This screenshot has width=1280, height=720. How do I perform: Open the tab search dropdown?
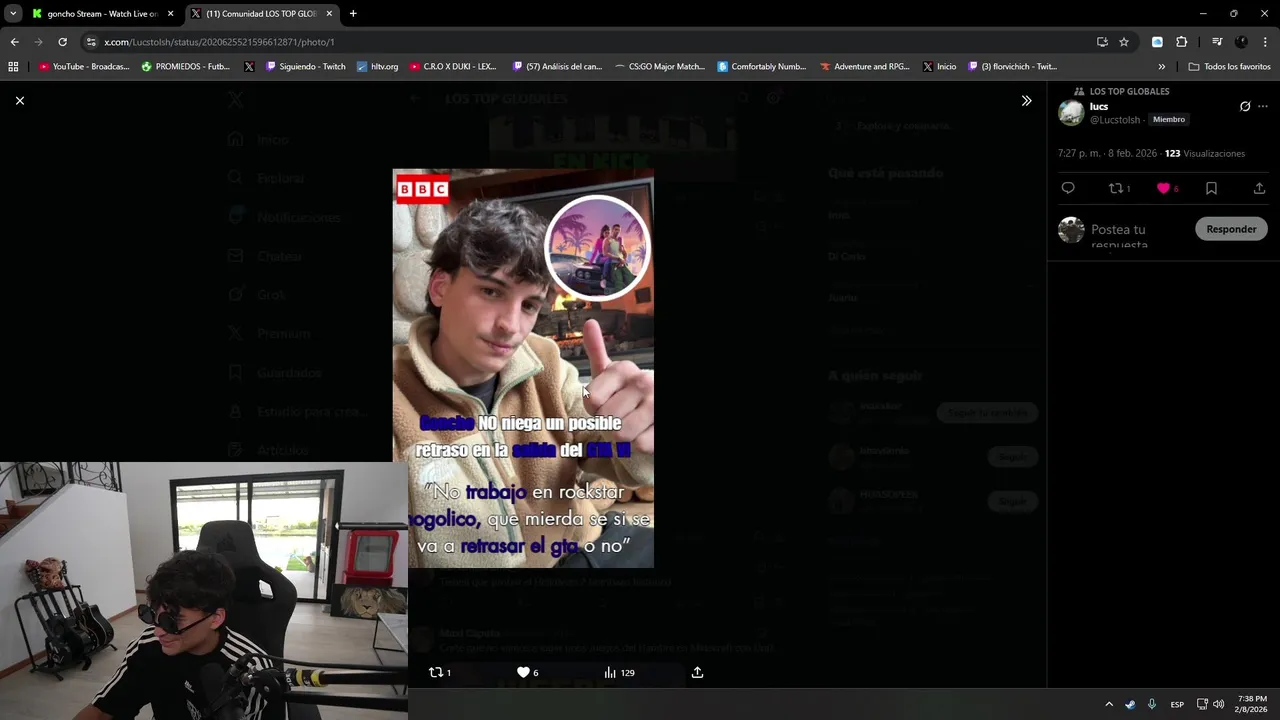tap(13, 13)
